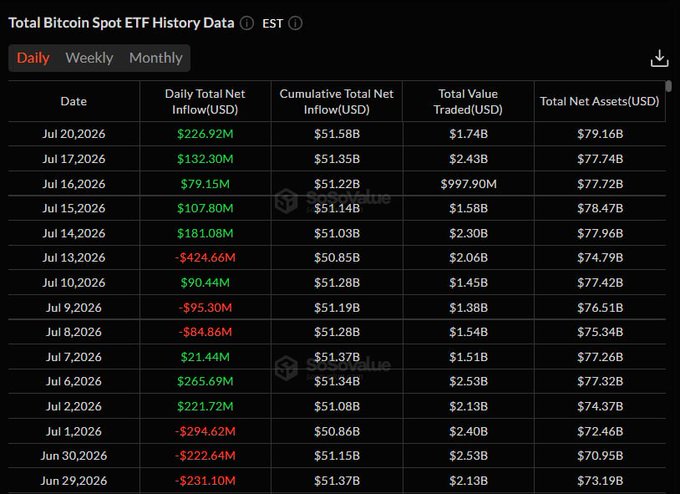Click the Jul 10,2026 date cell
The width and height of the screenshot is (680, 494).
pyautogui.click(x=74, y=283)
